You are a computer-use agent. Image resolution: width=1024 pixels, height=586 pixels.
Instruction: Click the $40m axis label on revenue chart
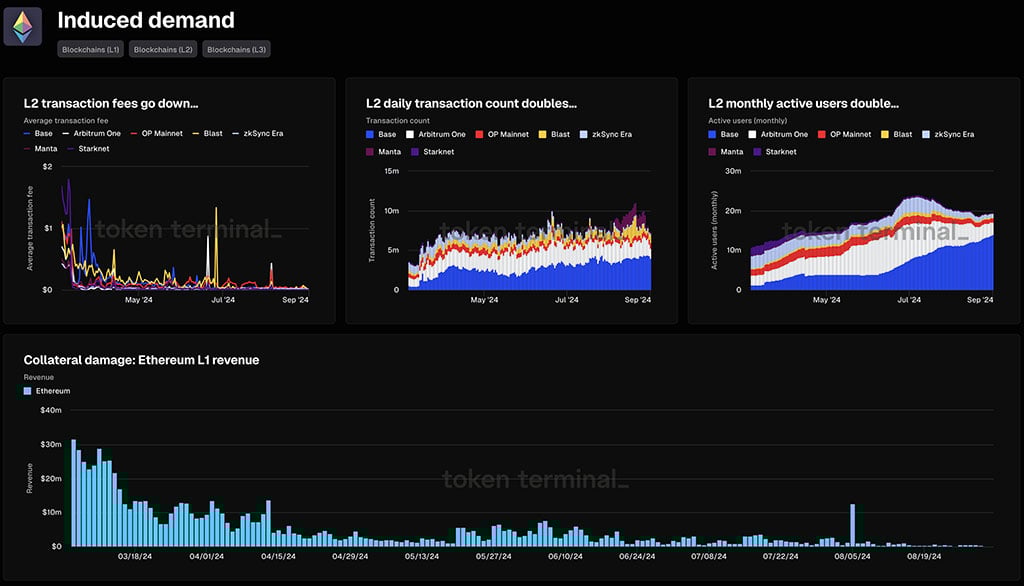click(x=51, y=410)
